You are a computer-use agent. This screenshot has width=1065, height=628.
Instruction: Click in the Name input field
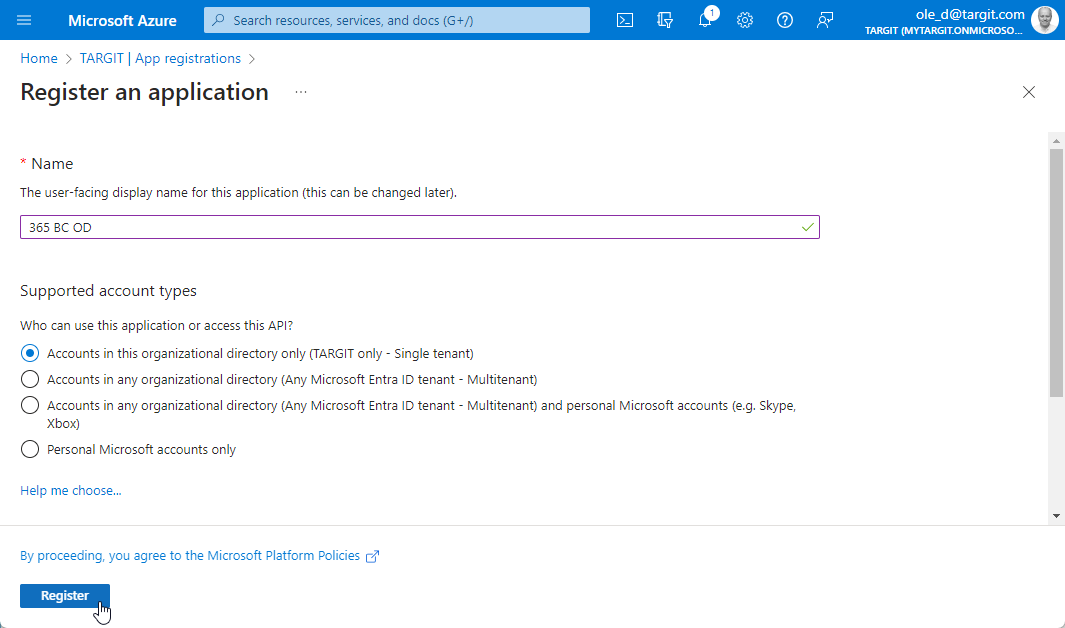420,227
